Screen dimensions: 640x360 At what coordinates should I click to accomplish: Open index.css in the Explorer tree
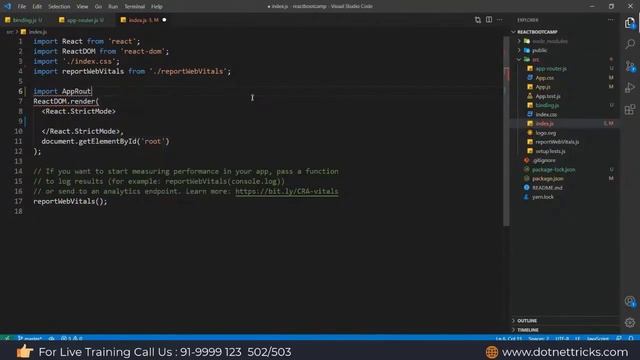546,114
